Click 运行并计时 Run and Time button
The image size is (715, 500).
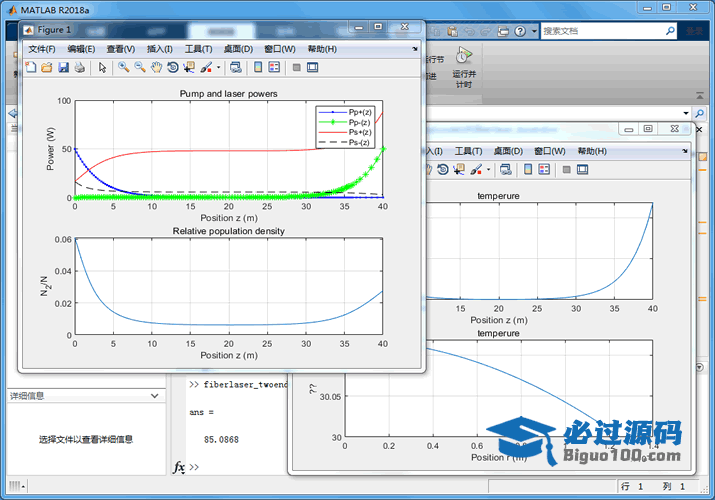(464, 67)
